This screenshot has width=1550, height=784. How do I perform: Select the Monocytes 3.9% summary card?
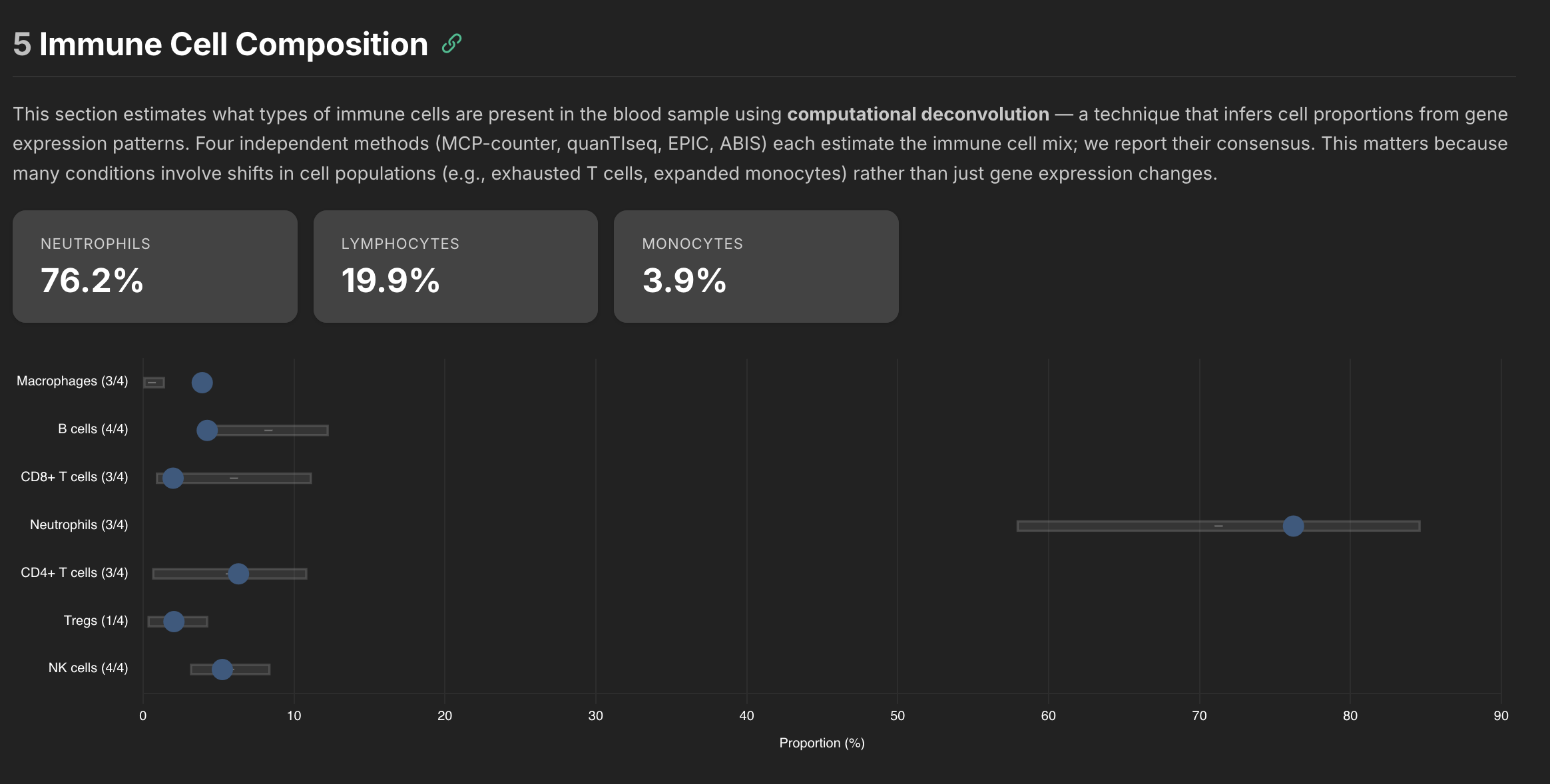coord(756,266)
